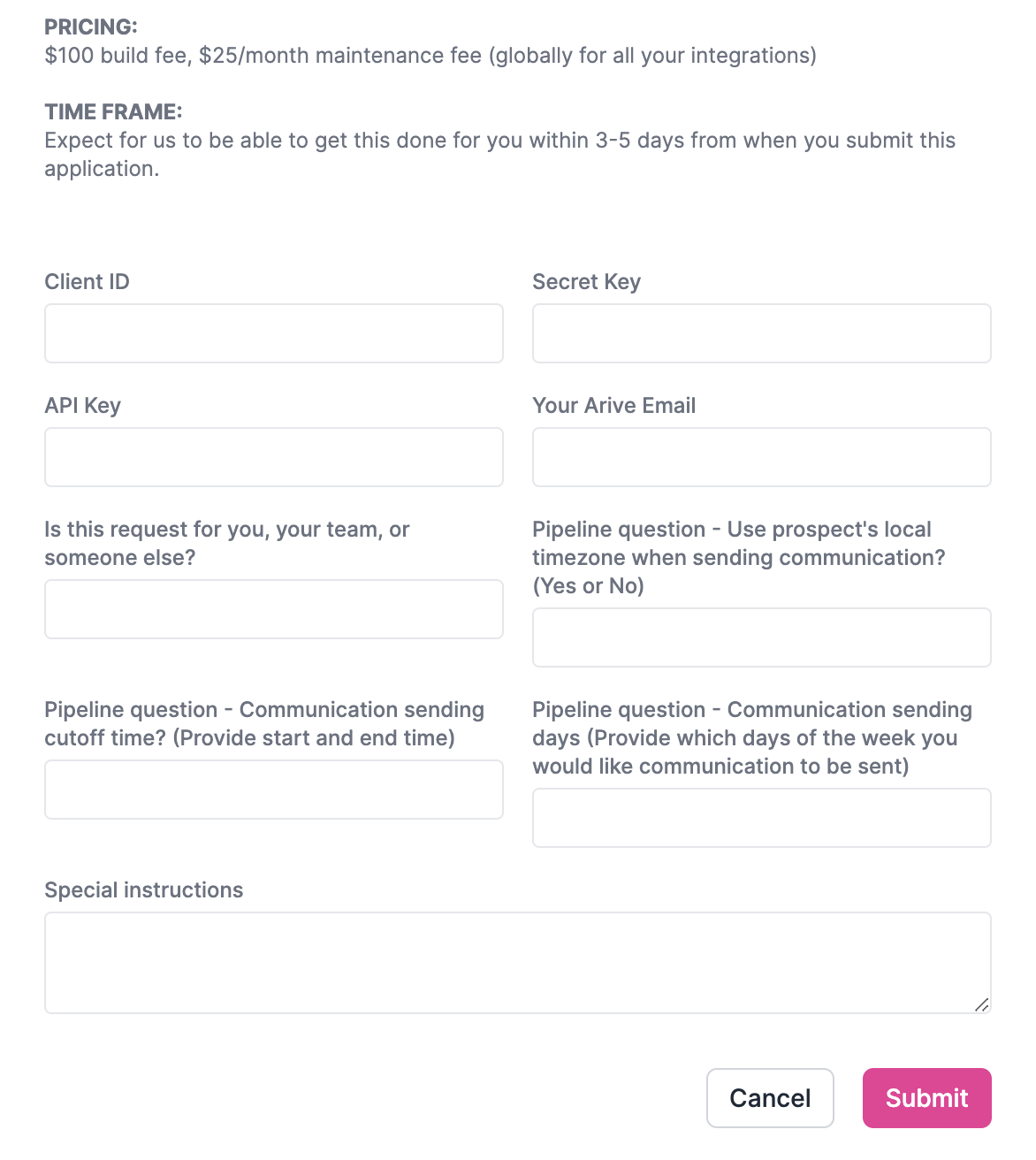
Task: Click the prospect's local timezone answer field
Action: click(x=762, y=637)
